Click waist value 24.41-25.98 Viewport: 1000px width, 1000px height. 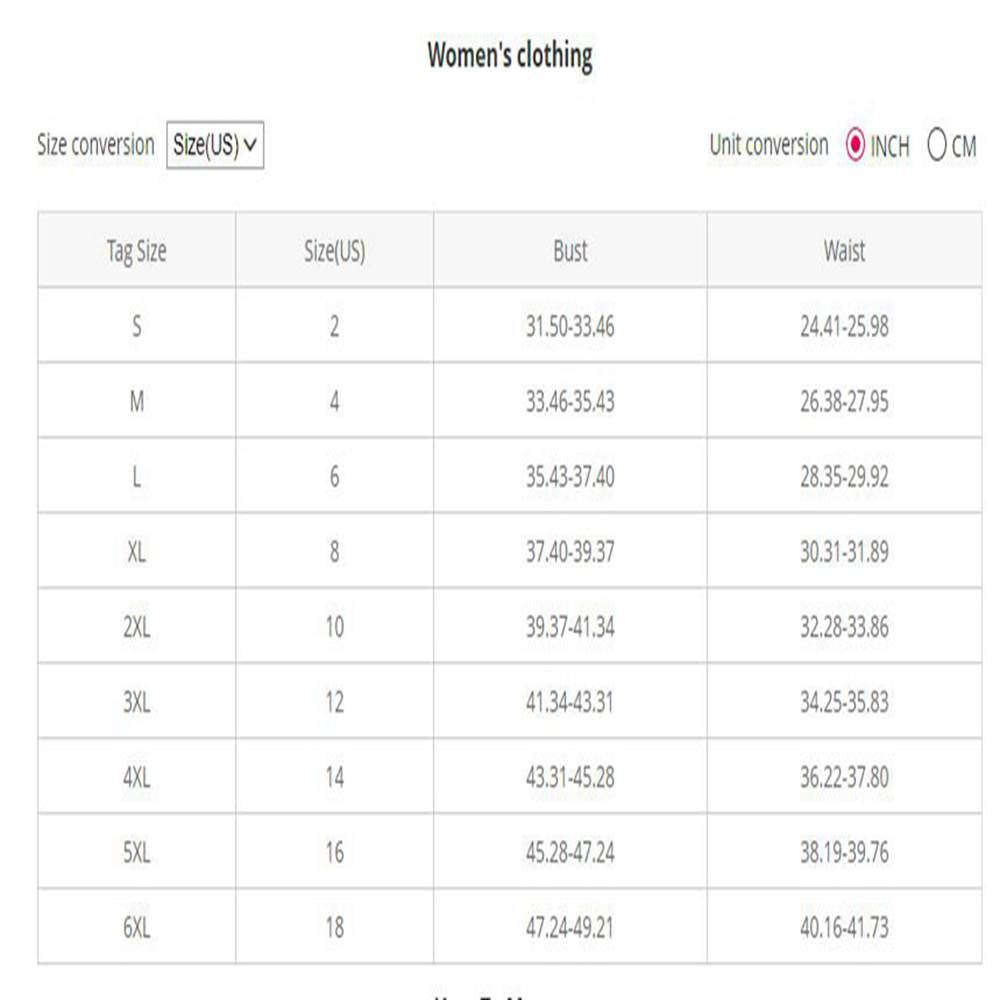[844, 326]
